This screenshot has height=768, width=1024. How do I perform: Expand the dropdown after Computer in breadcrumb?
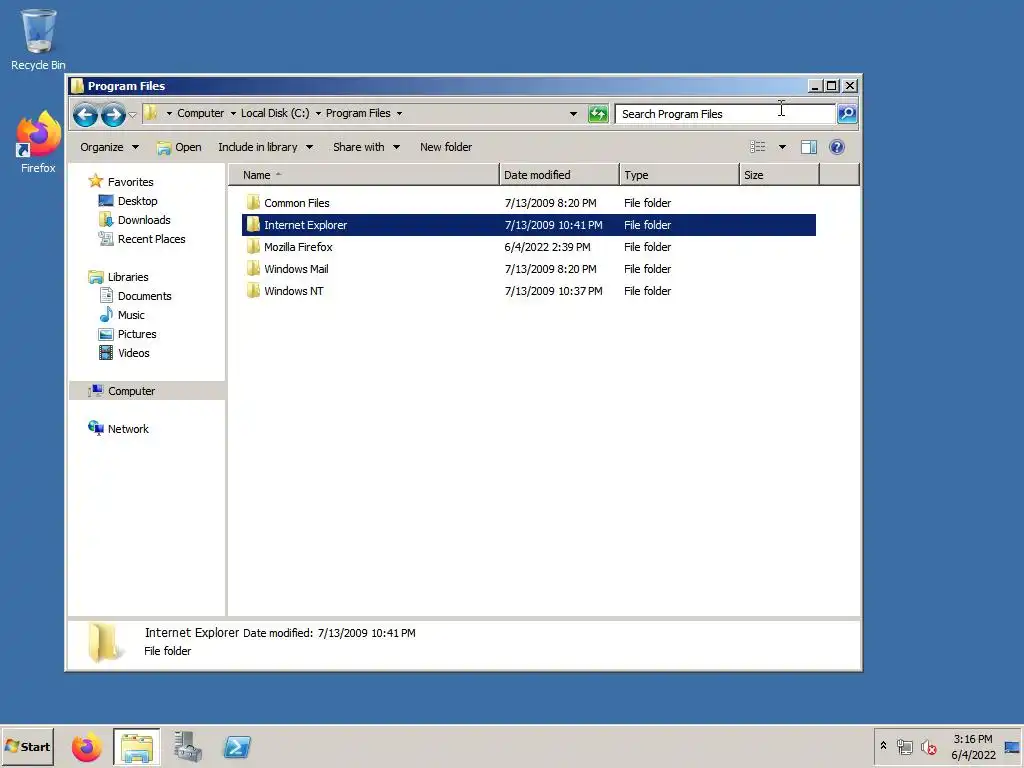pyautogui.click(x=232, y=114)
